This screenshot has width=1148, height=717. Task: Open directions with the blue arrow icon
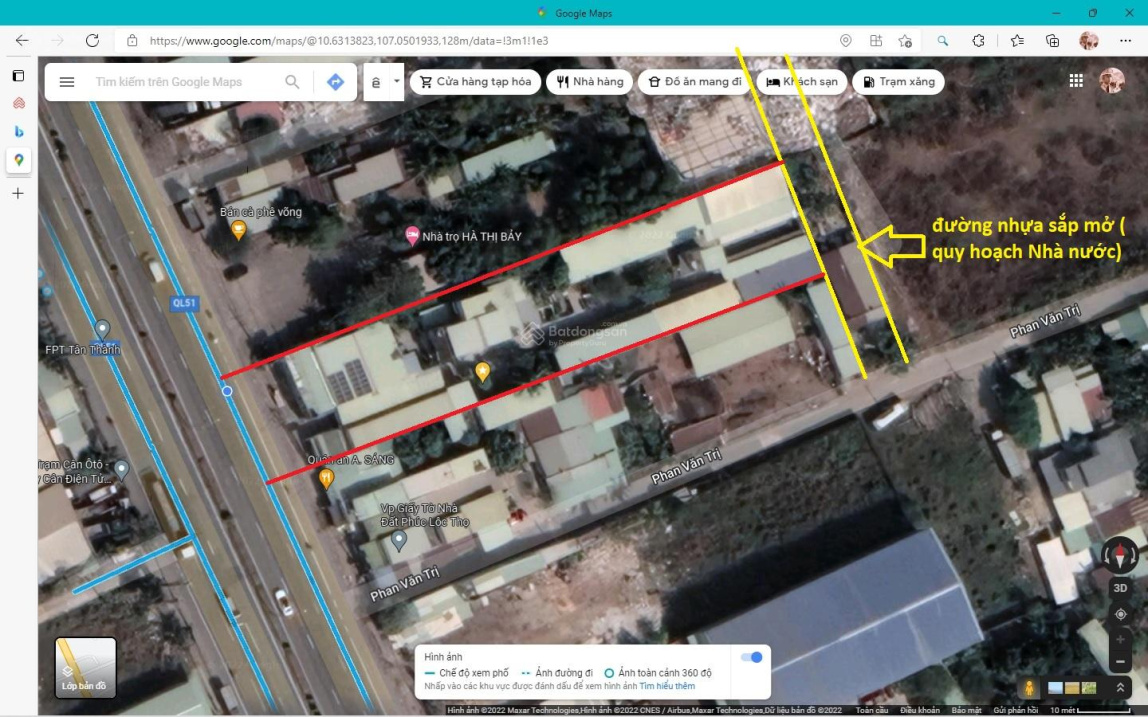(x=335, y=82)
